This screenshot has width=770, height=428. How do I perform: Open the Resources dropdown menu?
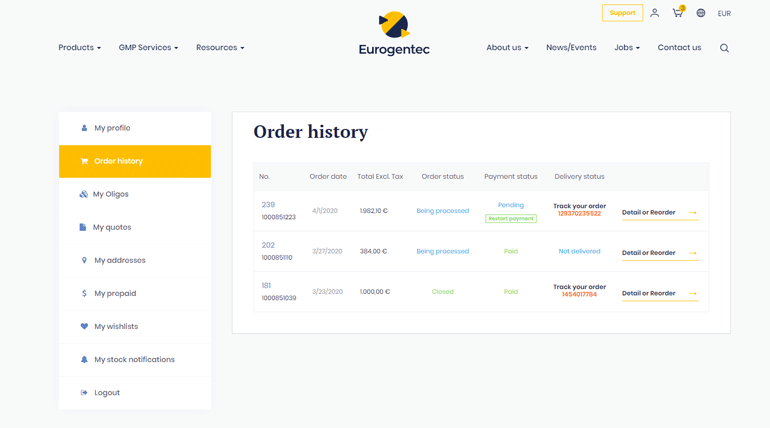(220, 48)
